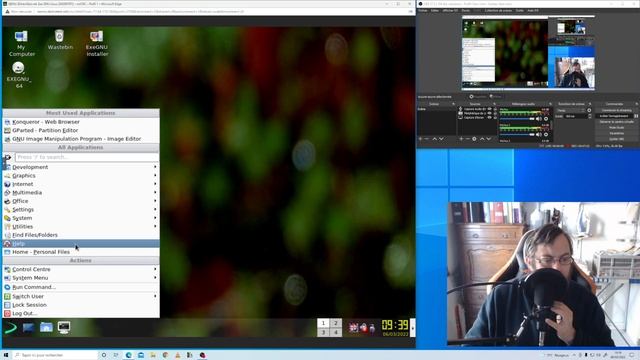
Task: Move source up with Sources up arrow
Action: click(x=482, y=139)
